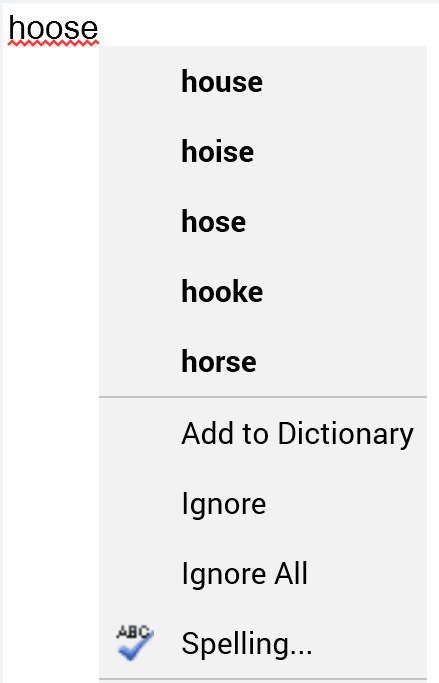Select the middle suggestion of the five
This screenshot has height=683, width=439.
[x=263, y=221]
